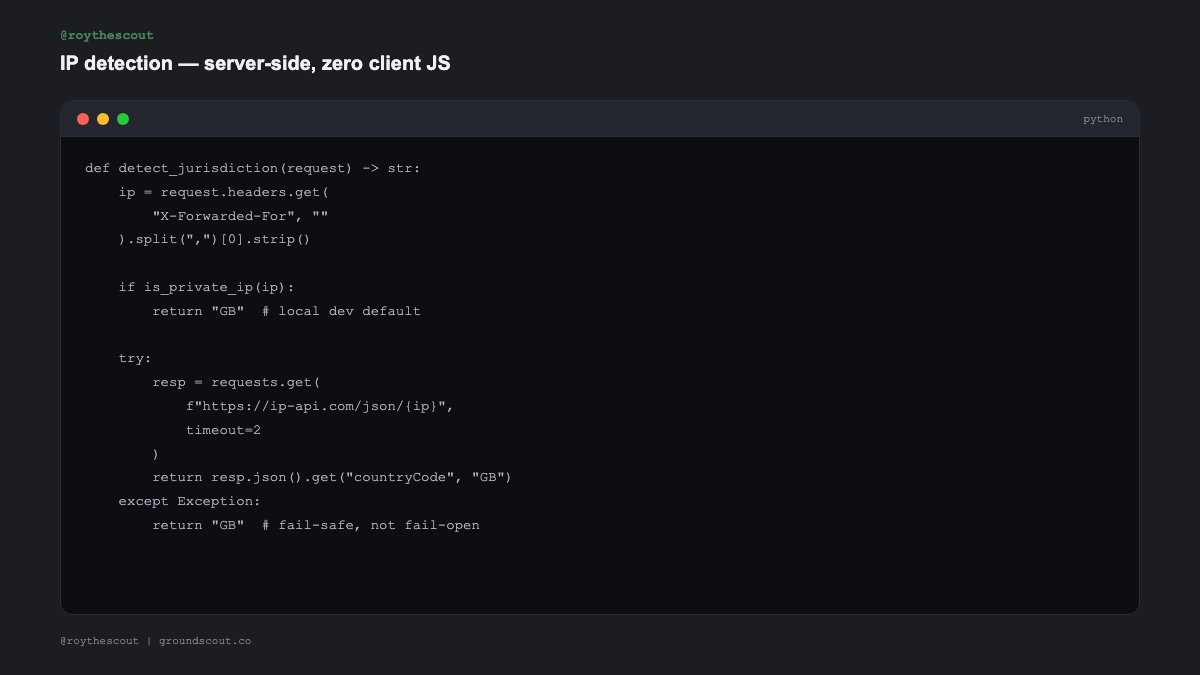
Task: Click the python language label
Action: tap(1102, 119)
